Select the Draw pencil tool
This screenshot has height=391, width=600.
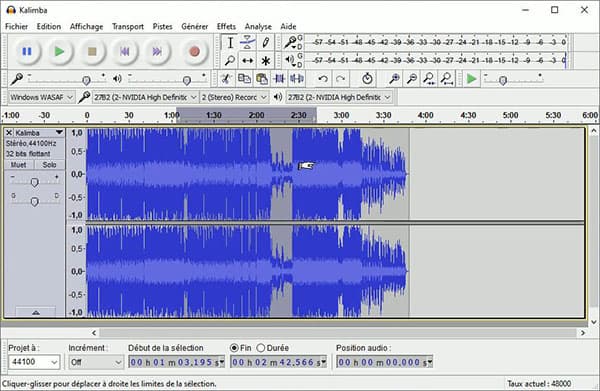[265, 42]
